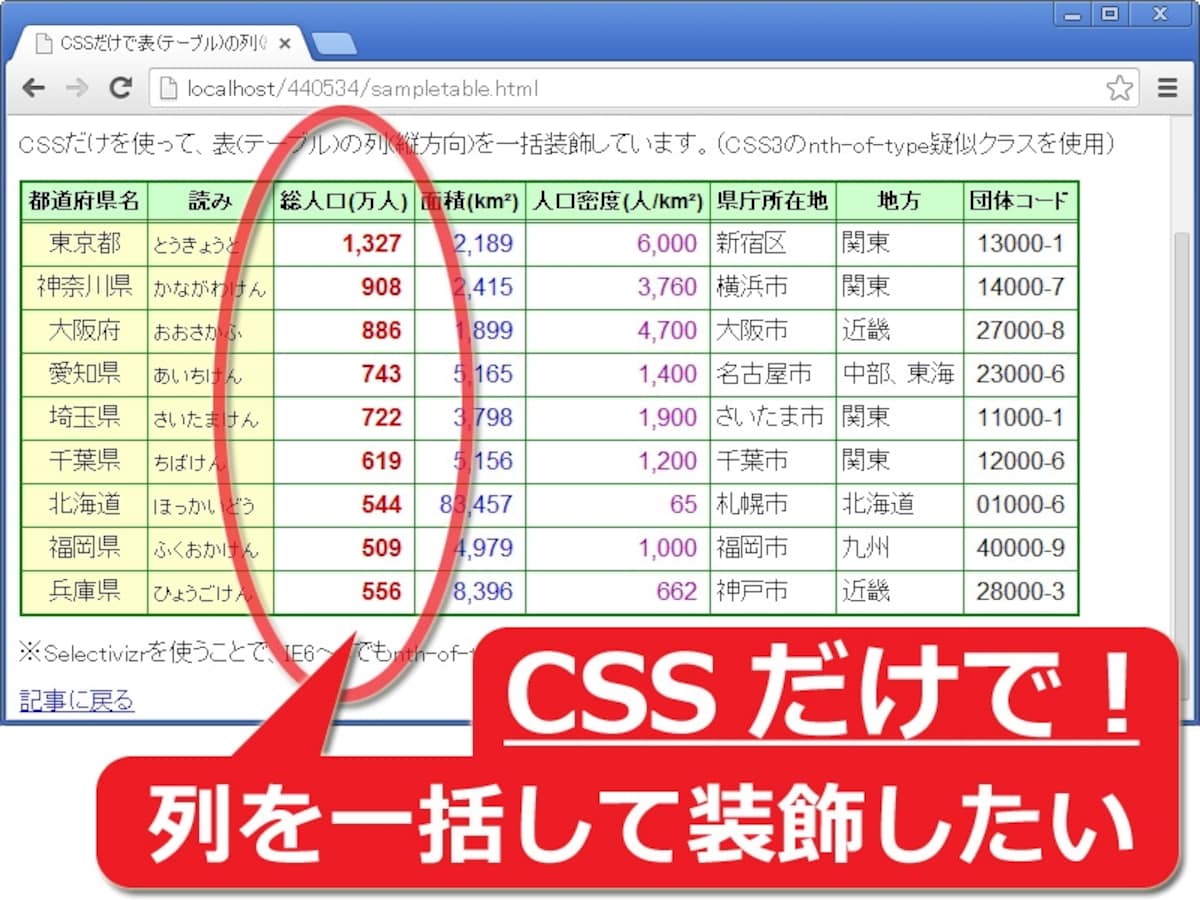Go forward with the forward arrow
Image resolution: width=1200 pixels, height=900 pixels.
(x=77, y=88)
